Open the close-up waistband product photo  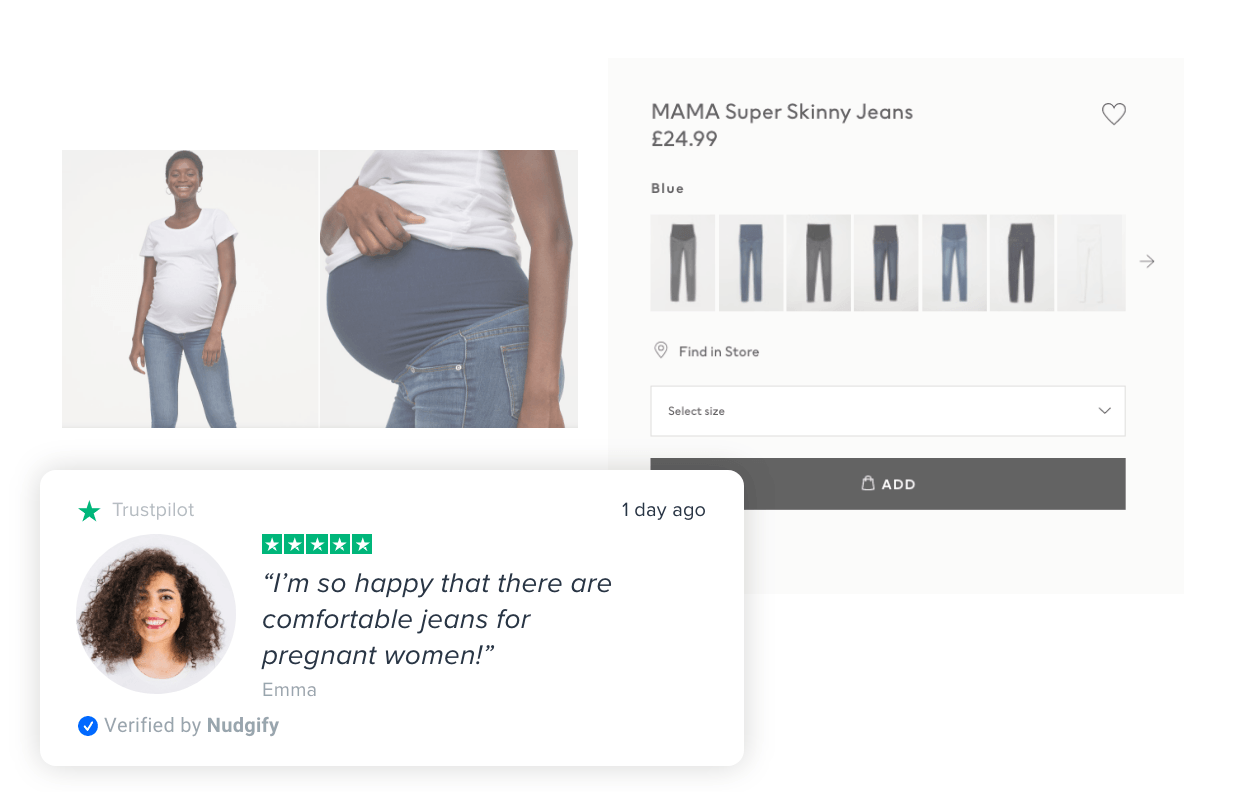pos(448,289)
